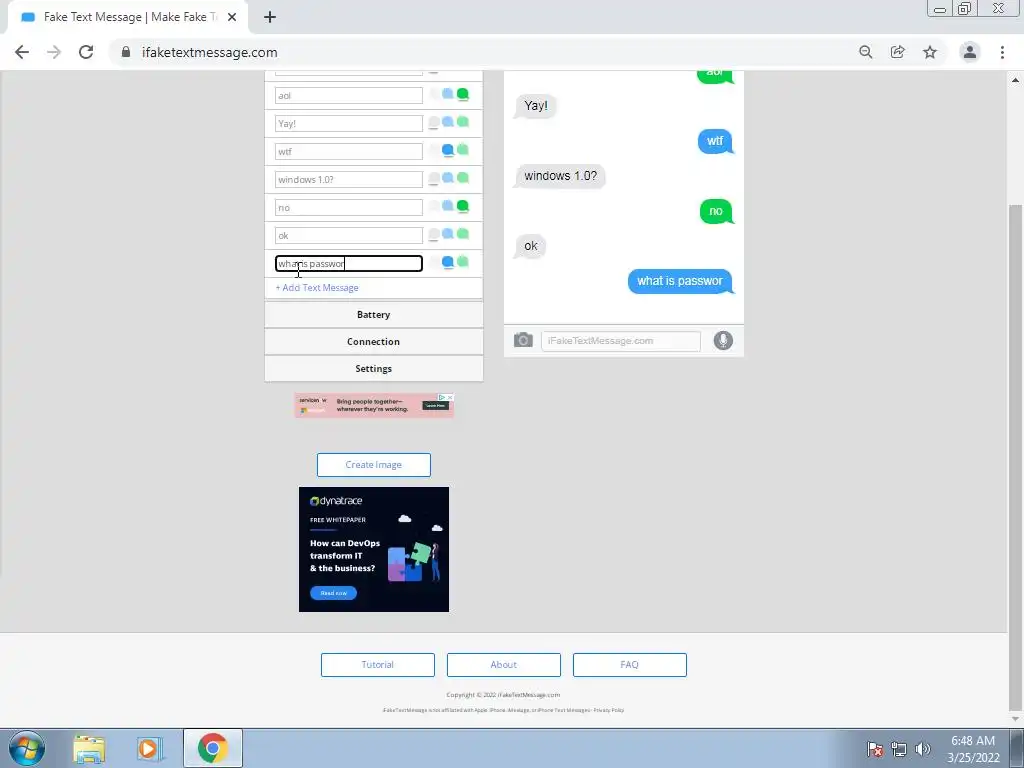Click into the 'wtf' message field
Viewport: 1024px width, 768px height.
click(x=349, y=152)
